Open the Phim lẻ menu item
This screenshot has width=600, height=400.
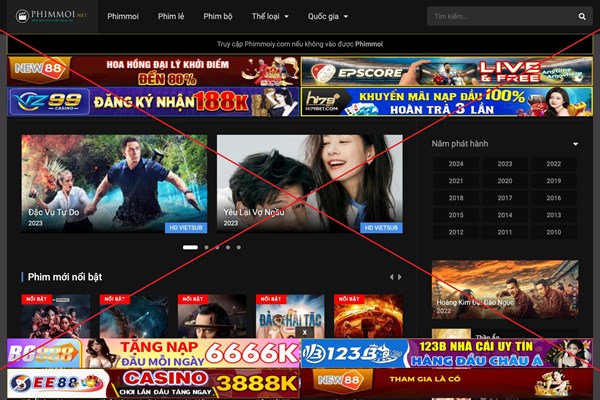click(x=171, y=16)
